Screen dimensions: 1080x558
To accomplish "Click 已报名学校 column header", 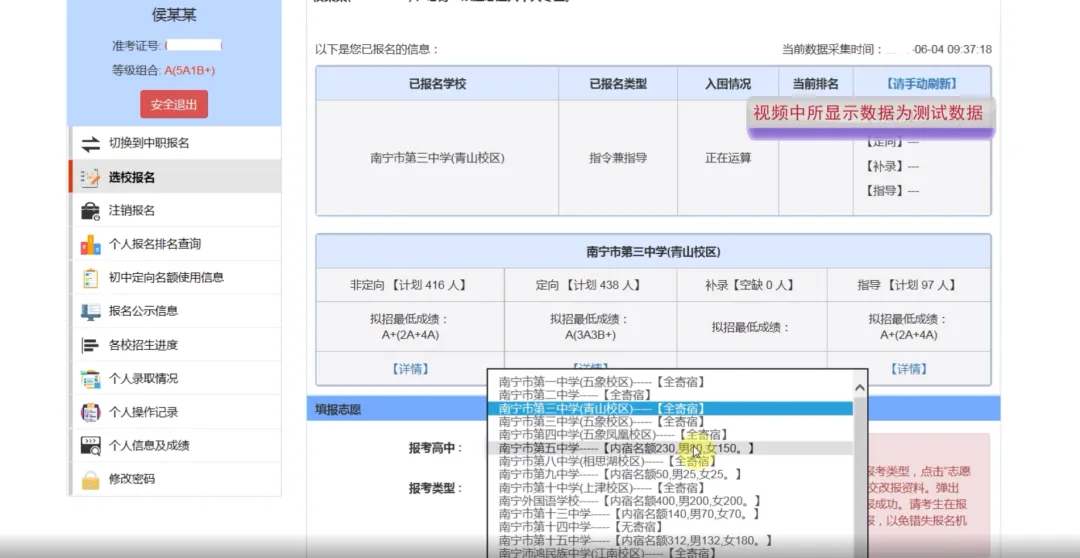I will pyautogui.click(x=437, y=84).
